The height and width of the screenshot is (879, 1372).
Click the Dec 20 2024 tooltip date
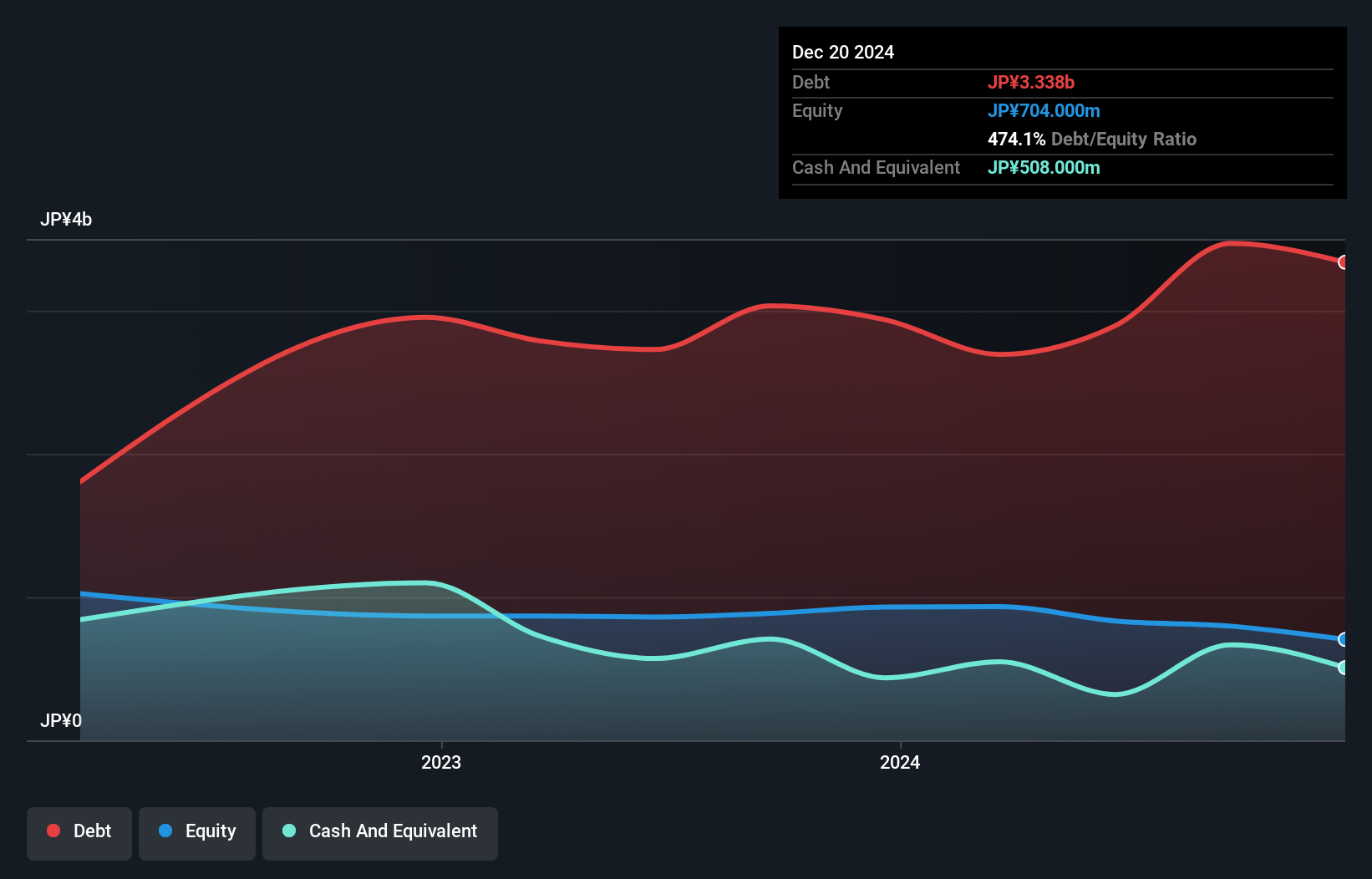coord(843,52)
